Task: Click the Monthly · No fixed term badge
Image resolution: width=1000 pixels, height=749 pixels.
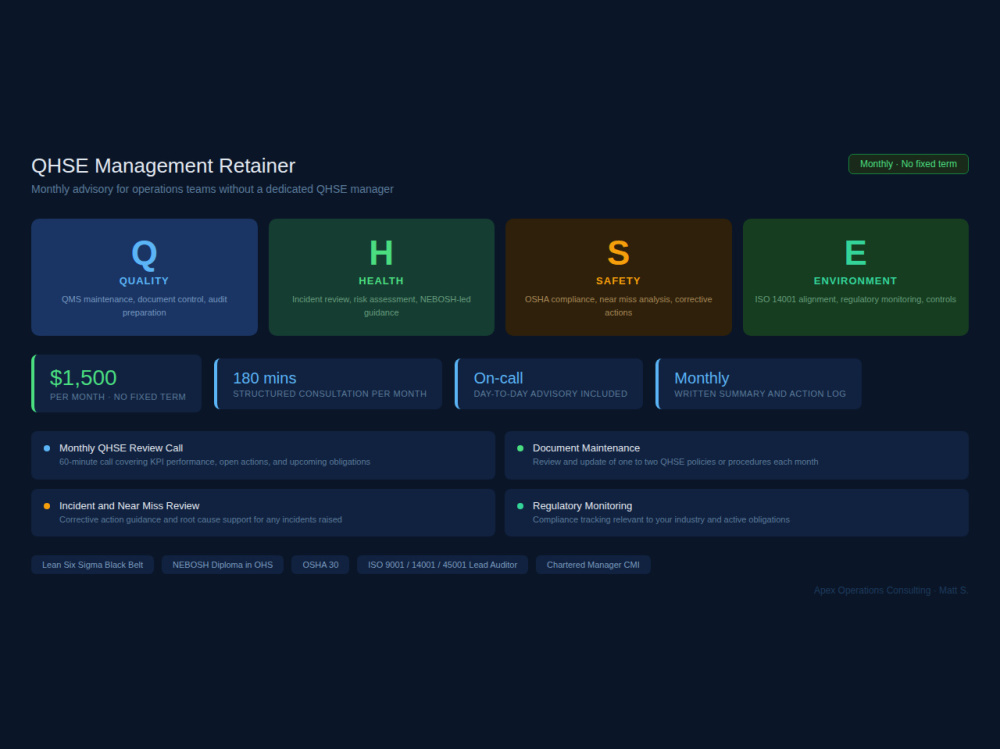Action: pyautogui.click(x=908, y=164)
